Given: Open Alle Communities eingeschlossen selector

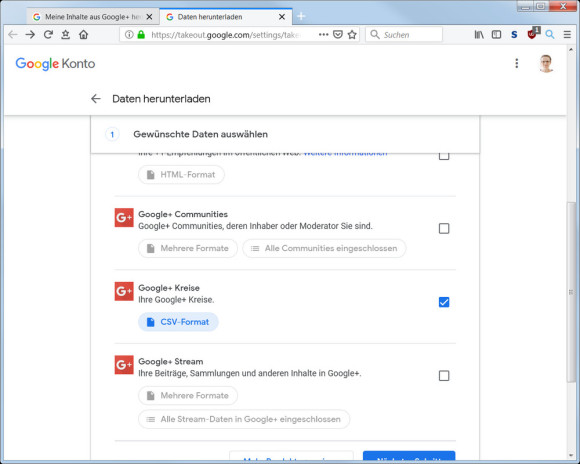Looking at the screenshot, I should coord(324,248).
